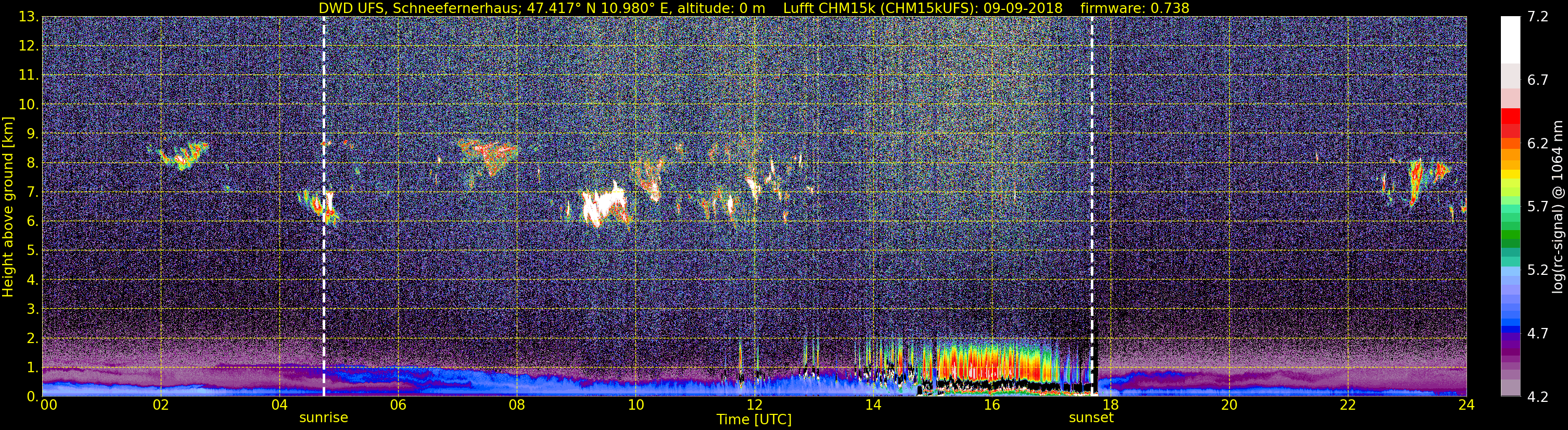
Task: Click the colorbar tick value 4.7
Action: [x=1538, y=333]
